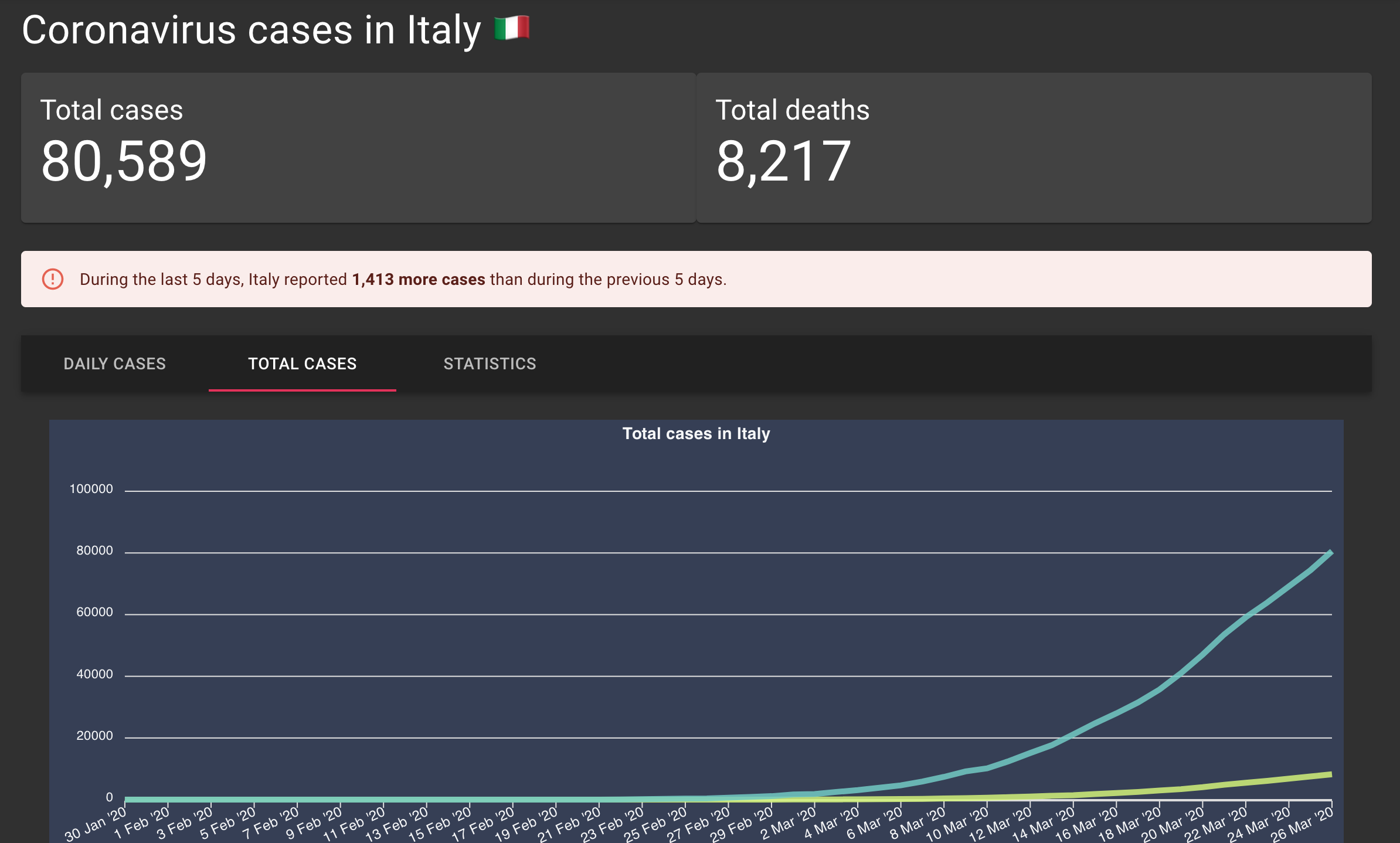Screen dimensions: 1400x843
Task: Click the 100000 axis label
Action: point(91,488)
